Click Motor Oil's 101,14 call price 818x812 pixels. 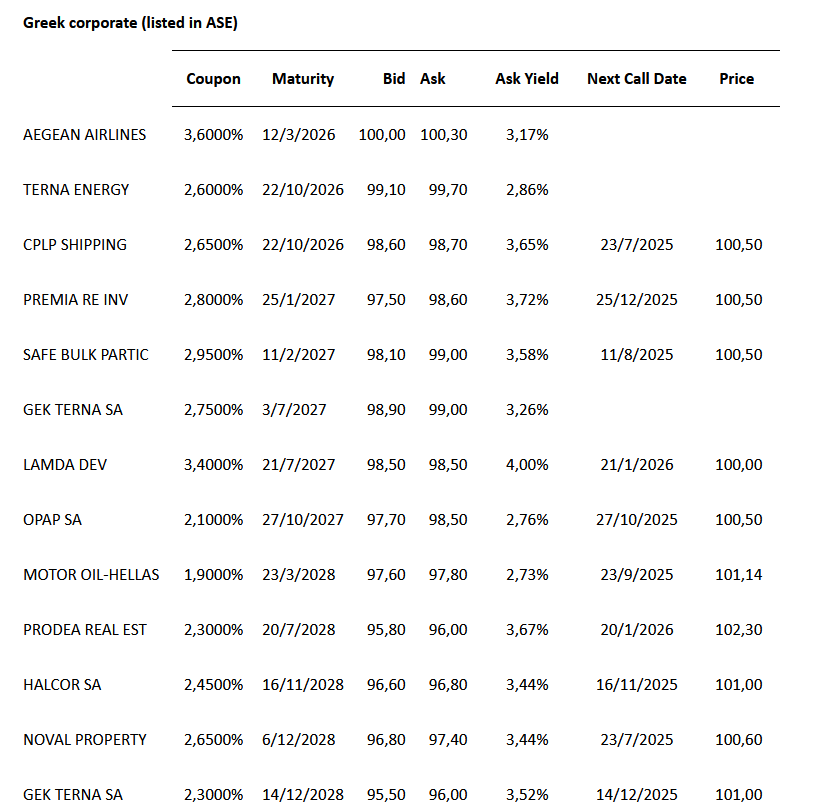click(740, 575)
